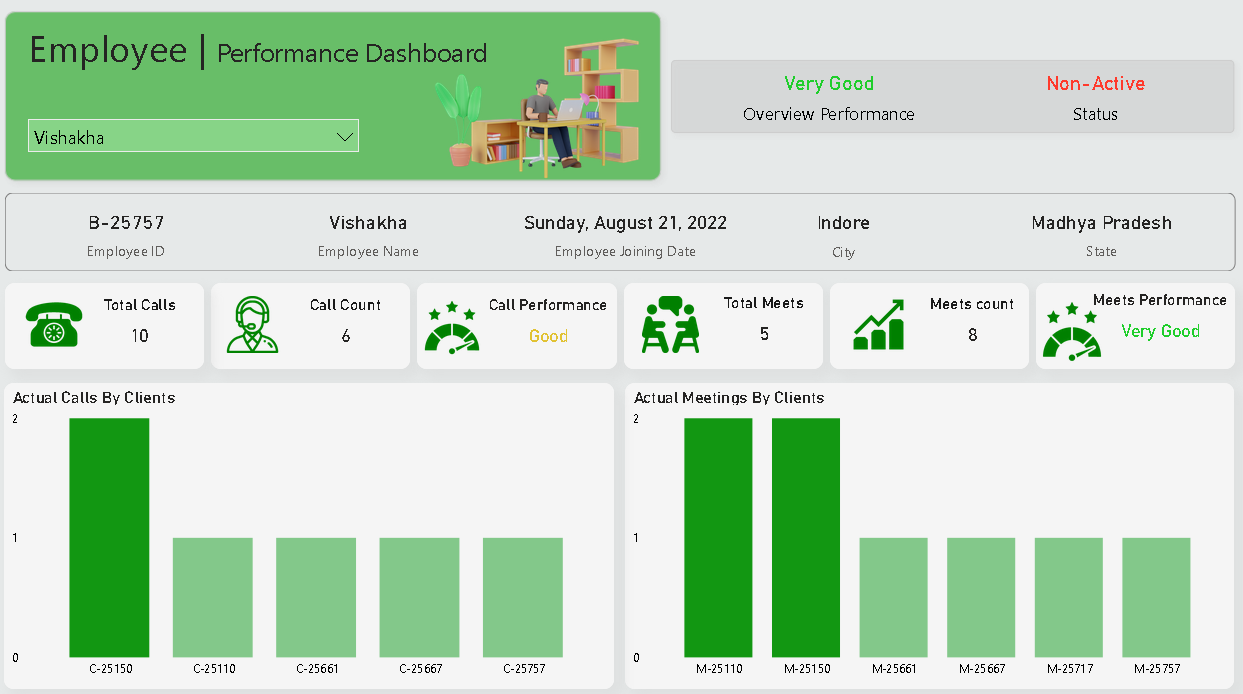Click the Actual Meetings By Clients chart title
The height and width of the screenshot is (694, 1243).
(729, 398)
